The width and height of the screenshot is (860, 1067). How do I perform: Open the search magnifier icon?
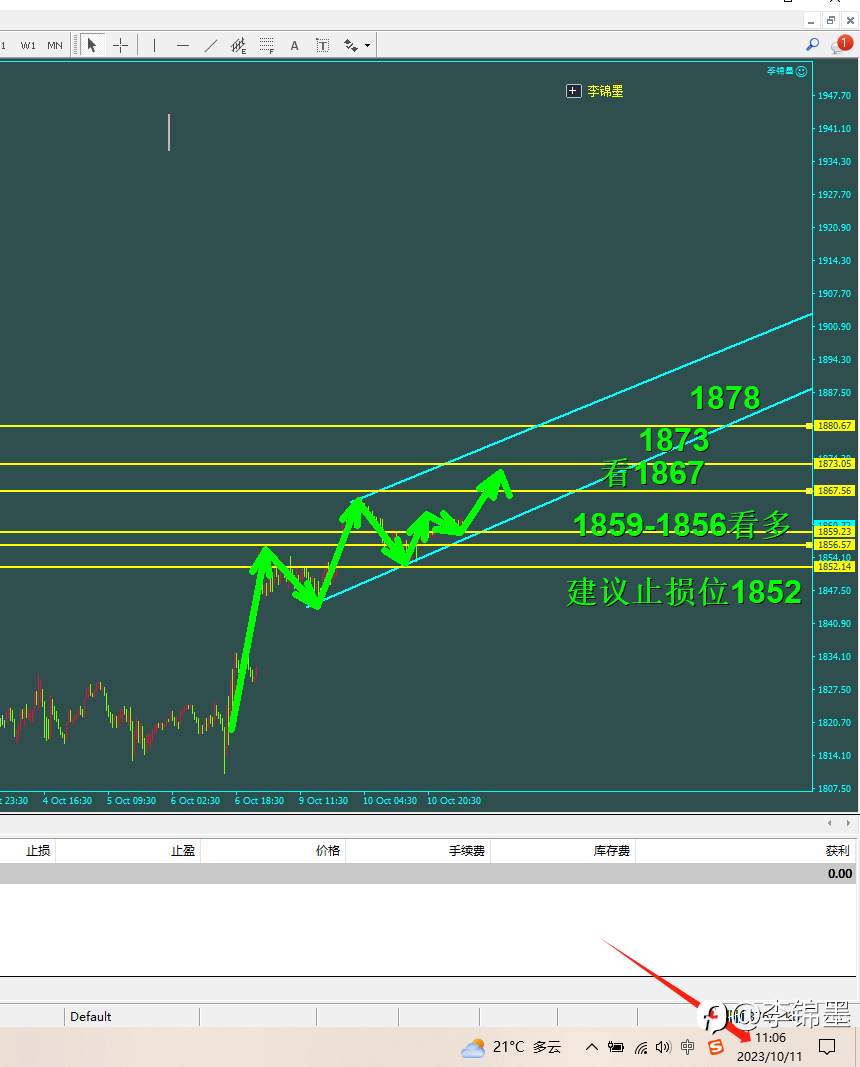coord(812,44)
